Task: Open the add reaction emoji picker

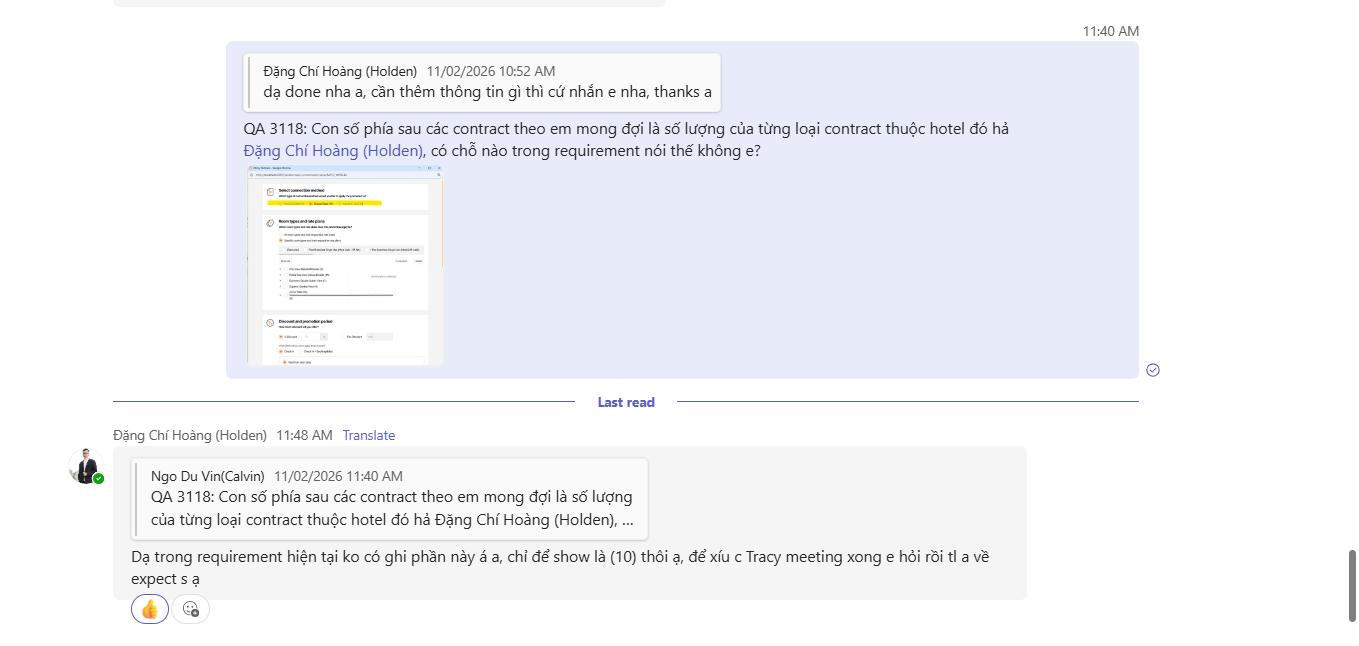Action: point(191,609)
